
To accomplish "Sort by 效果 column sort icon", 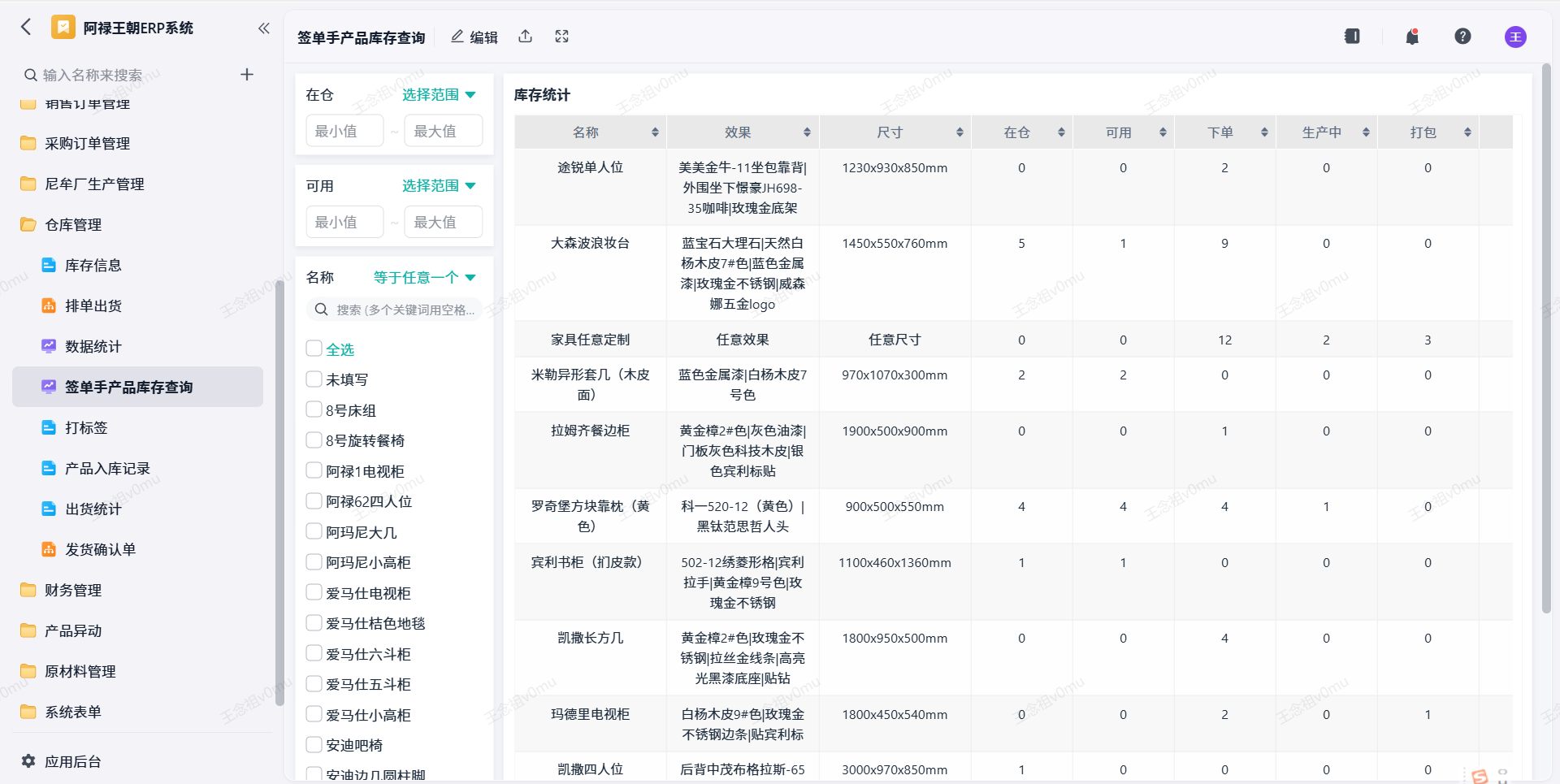I will [807, 132].
